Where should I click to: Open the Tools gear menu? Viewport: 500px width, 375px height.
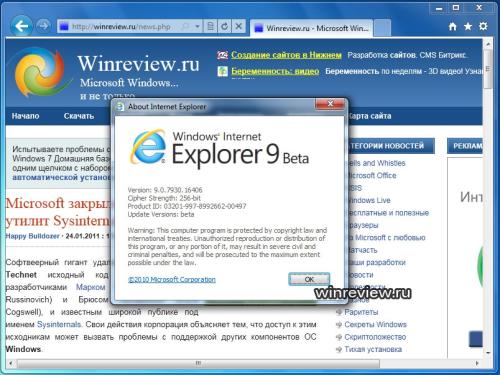(483, 26)
